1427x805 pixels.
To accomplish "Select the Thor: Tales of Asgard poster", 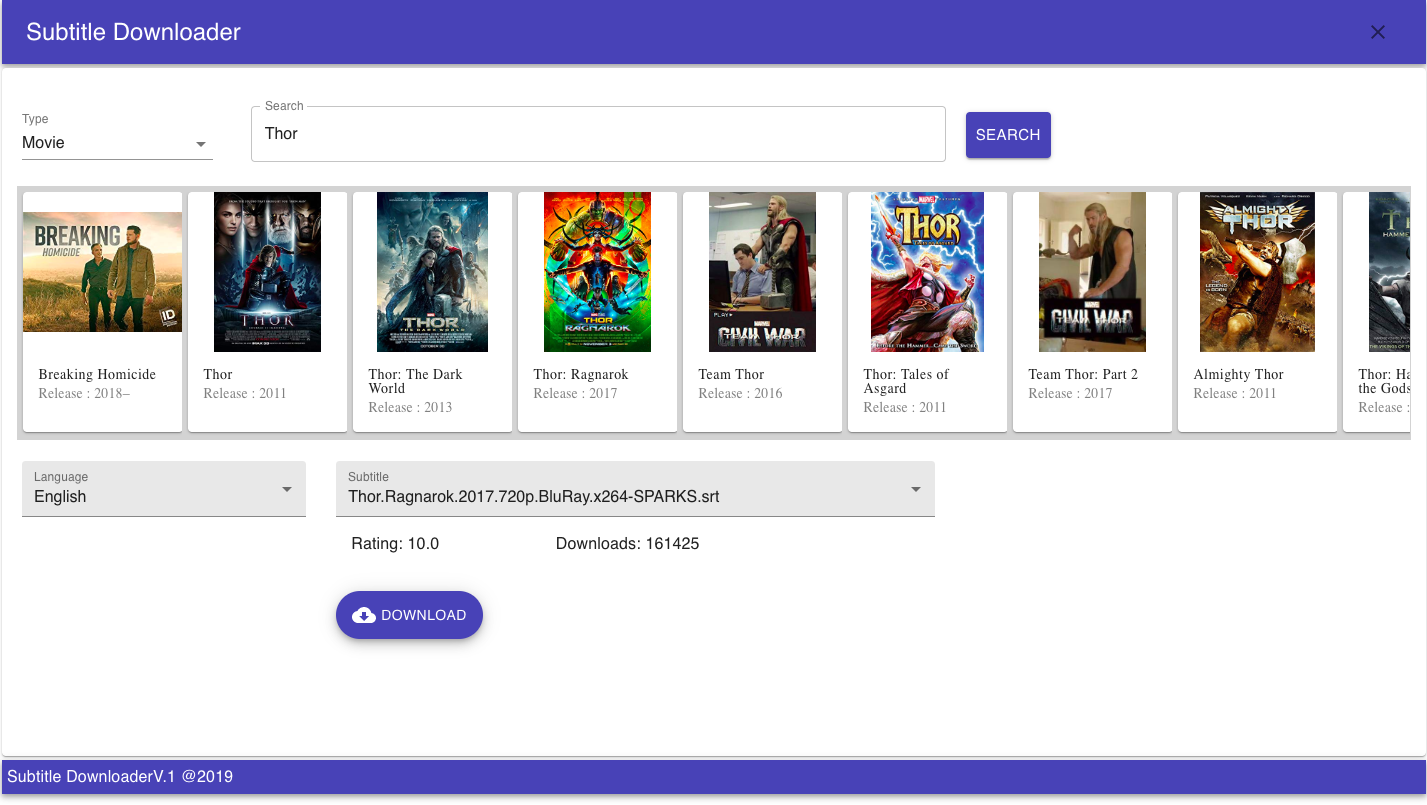I will (x=927, y=271).
